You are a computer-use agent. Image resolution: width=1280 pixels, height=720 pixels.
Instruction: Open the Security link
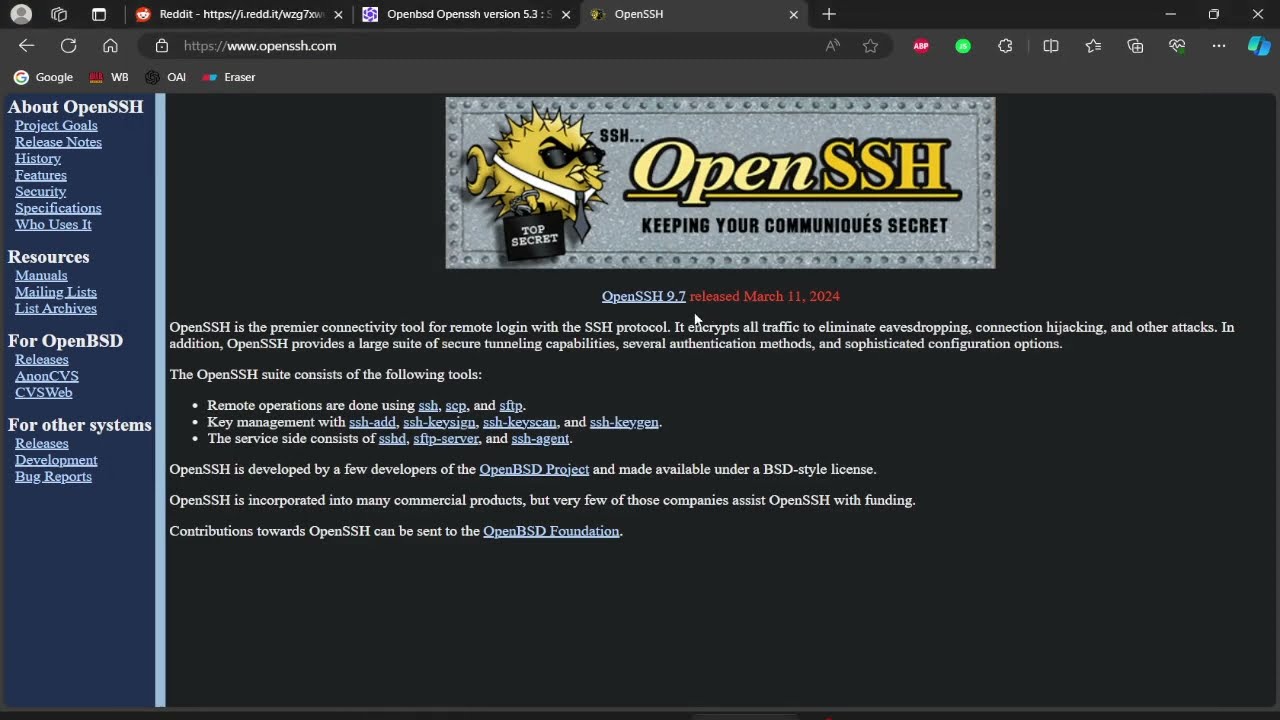click(x=40, y=191)
